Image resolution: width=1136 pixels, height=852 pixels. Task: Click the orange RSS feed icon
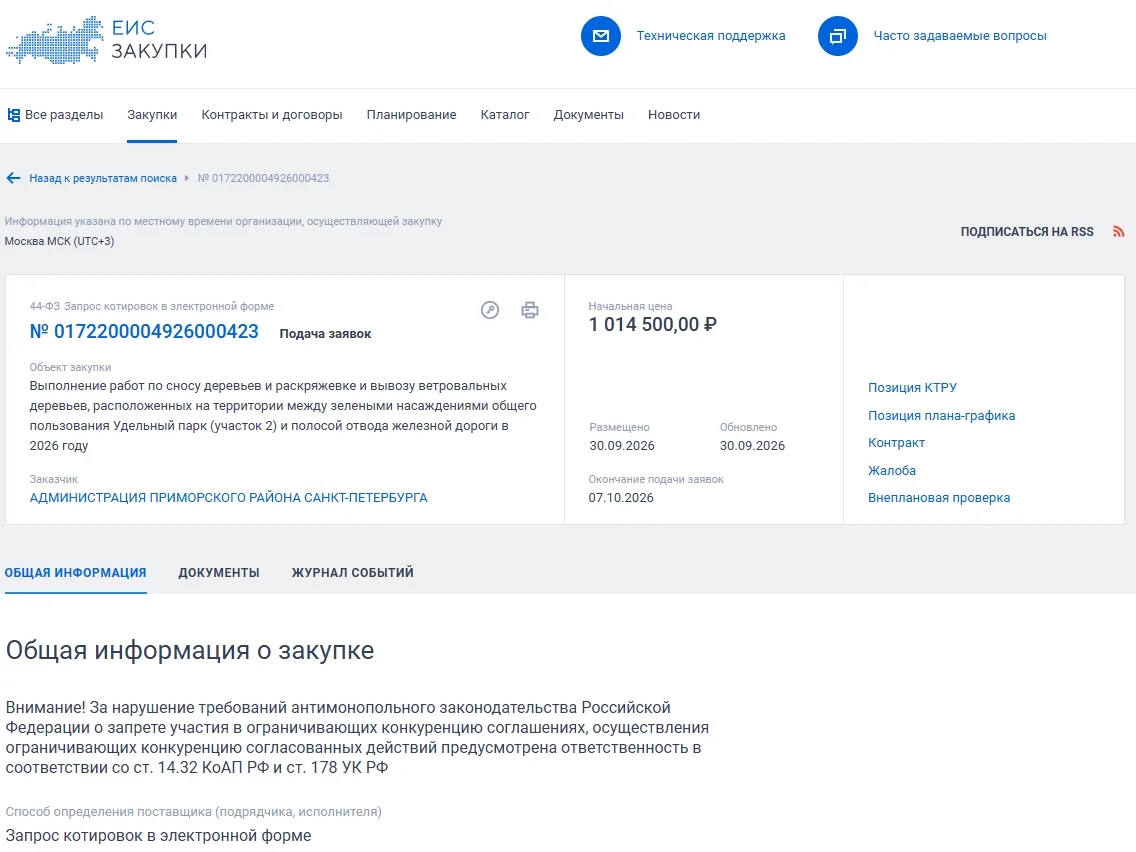tap(1119, 232)
